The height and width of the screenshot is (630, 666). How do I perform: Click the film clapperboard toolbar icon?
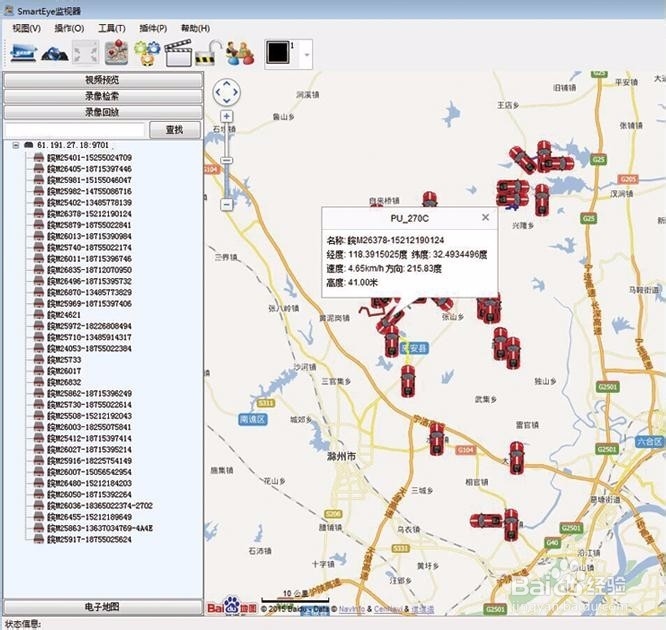(x=178, y=53)
